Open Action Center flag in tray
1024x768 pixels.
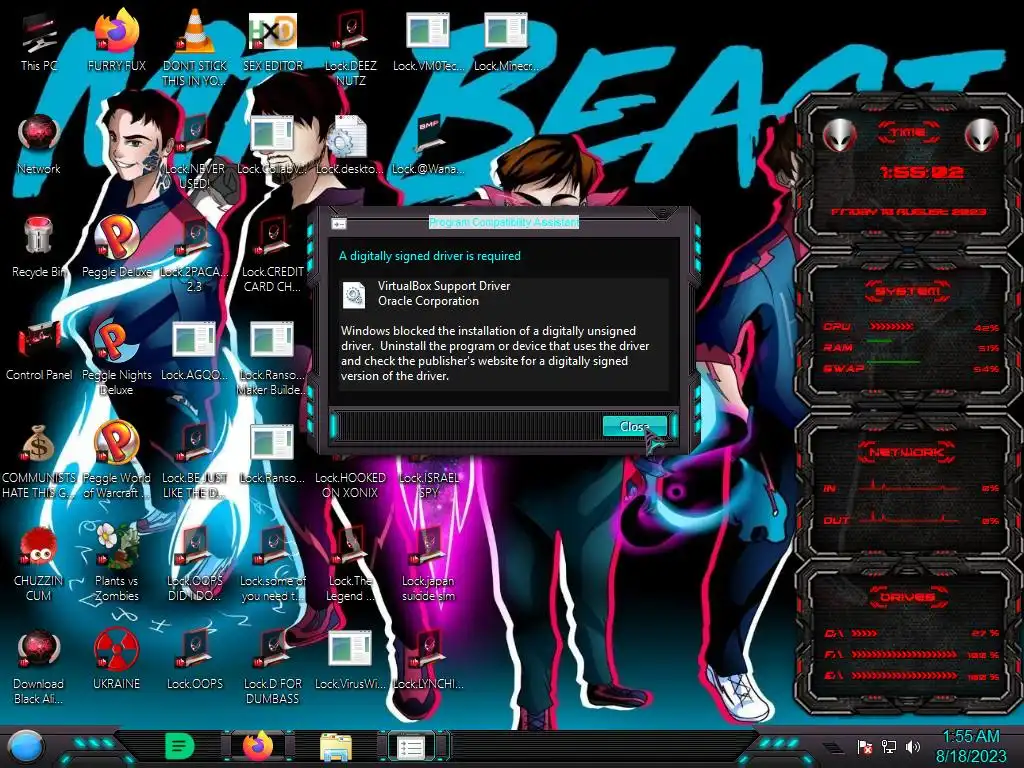point(865,746)
